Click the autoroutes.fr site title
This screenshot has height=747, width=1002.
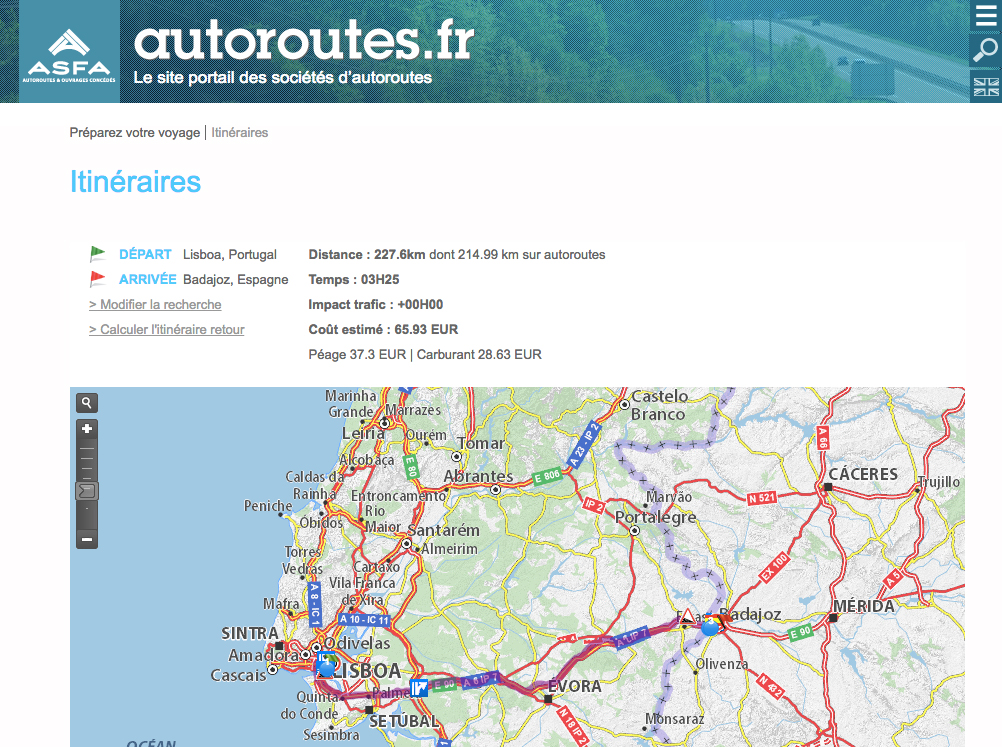click(303, 42)
